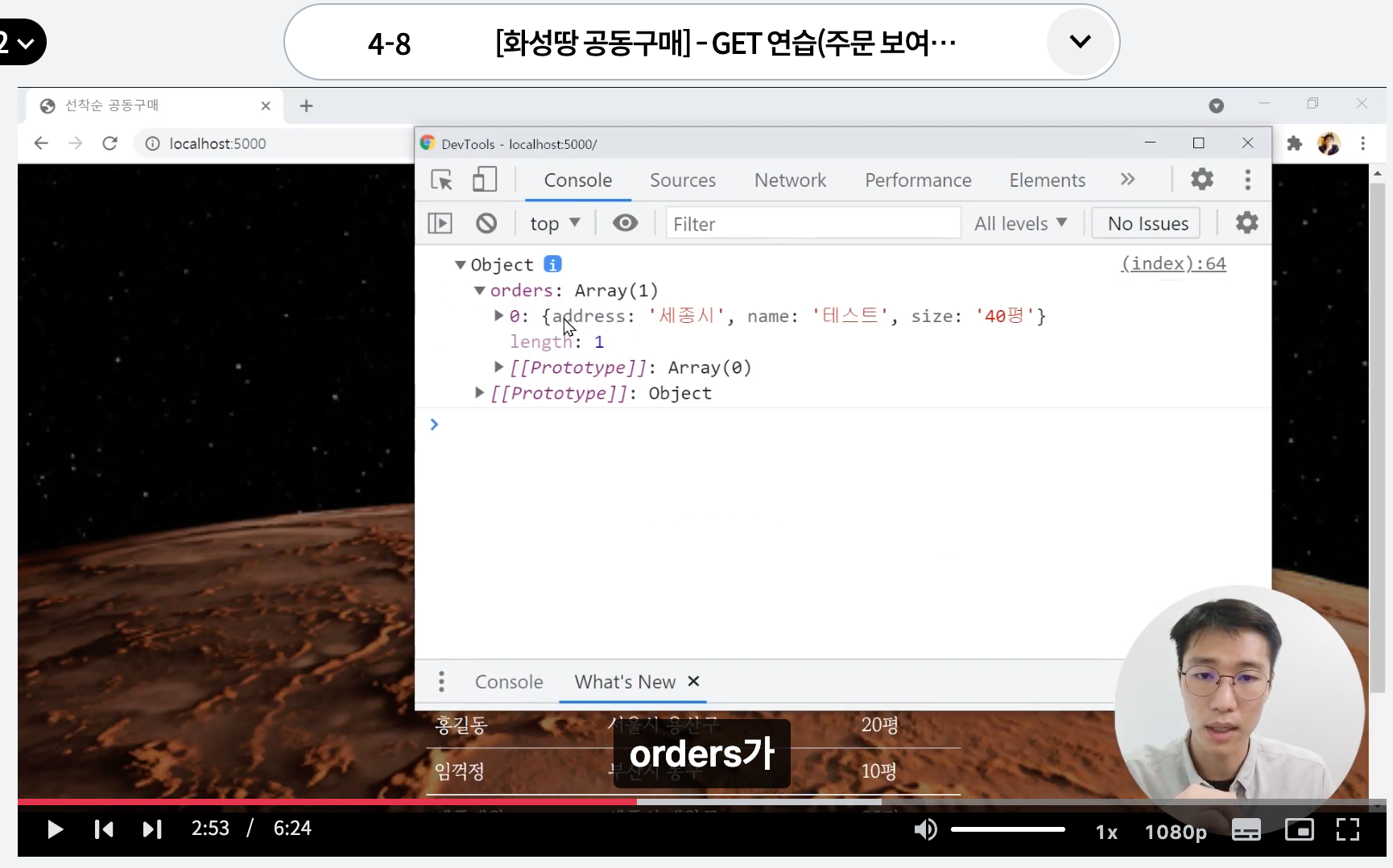This screenshot has height=868, width=1393.
Task: Open the All levels dropdown
Action: pos(1021,223)
